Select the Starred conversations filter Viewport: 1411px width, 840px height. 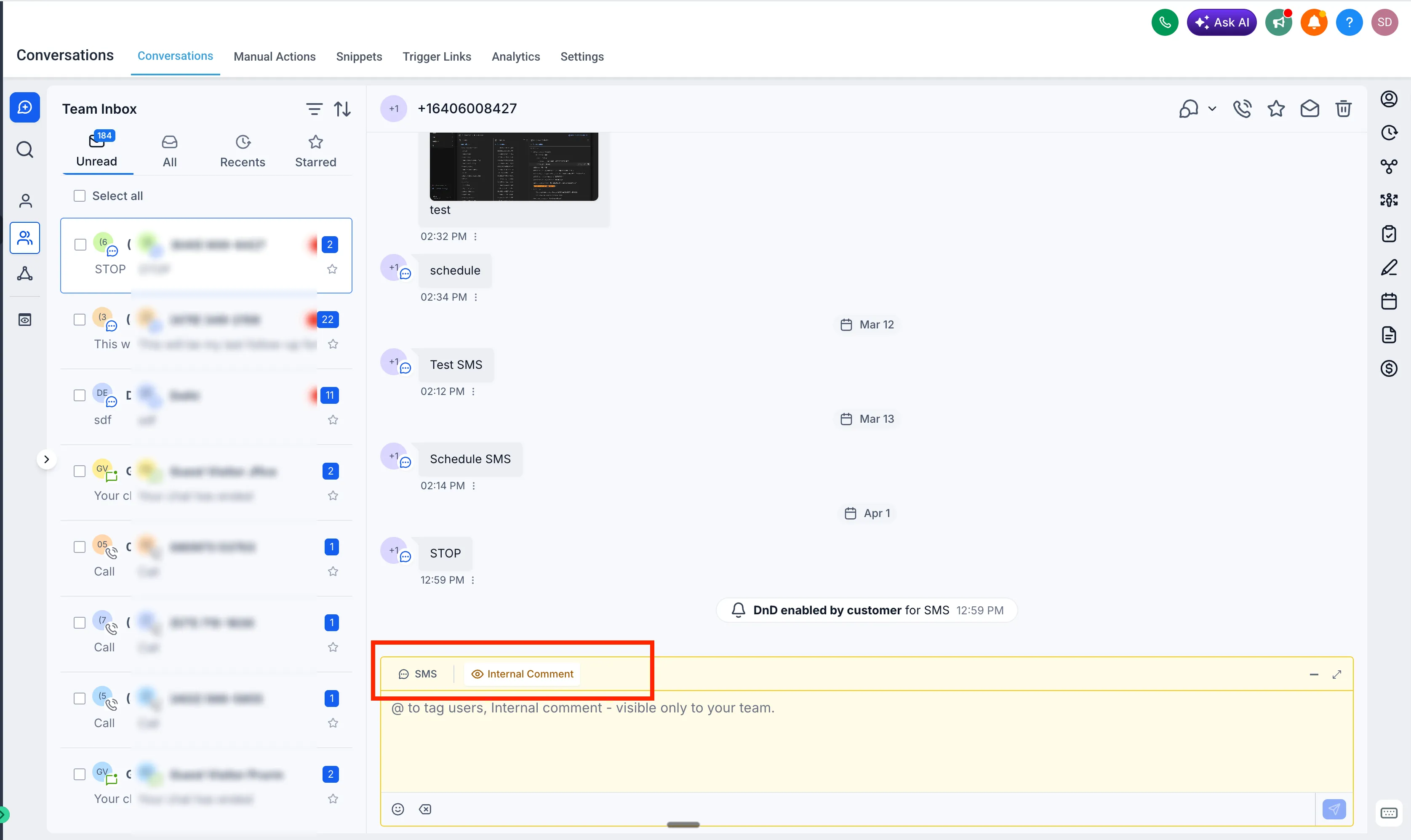click(x=316, y=150)
